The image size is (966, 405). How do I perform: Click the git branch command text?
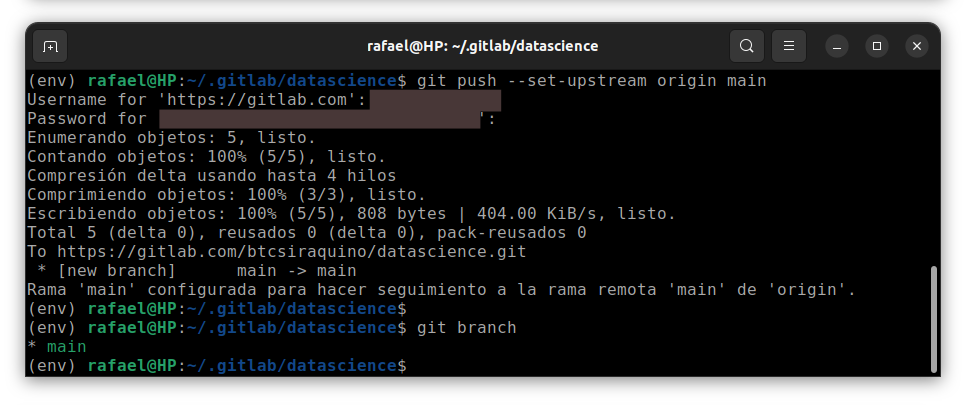click(466, 327)
